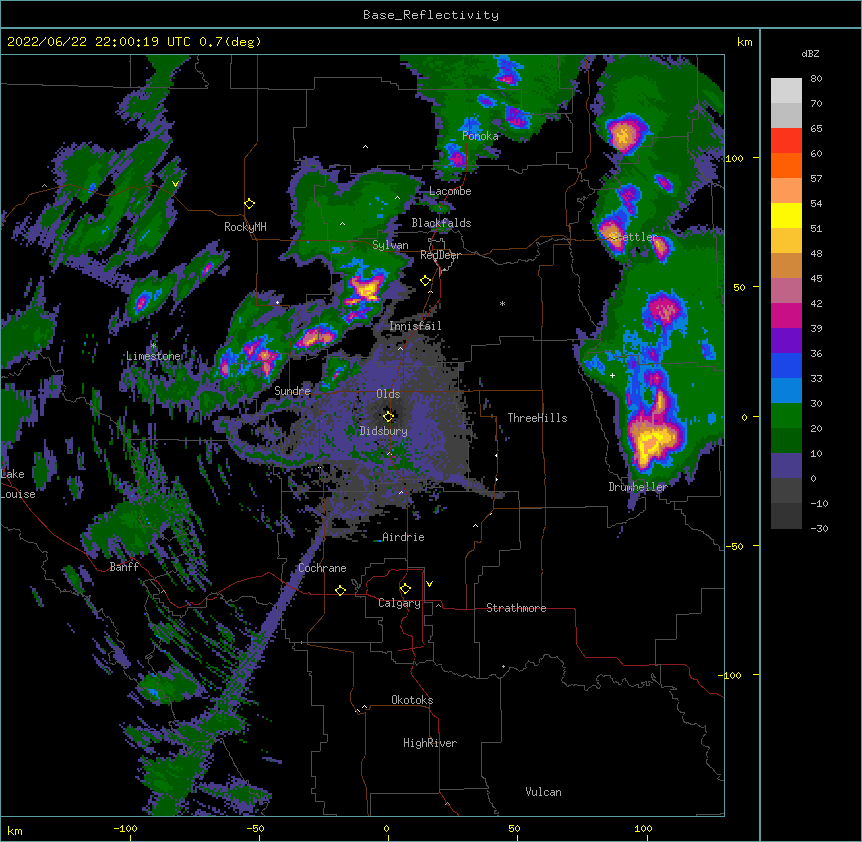Click the Blackfalds city label
This screenshot has width=862, height=842.
[x=441, y=223]
